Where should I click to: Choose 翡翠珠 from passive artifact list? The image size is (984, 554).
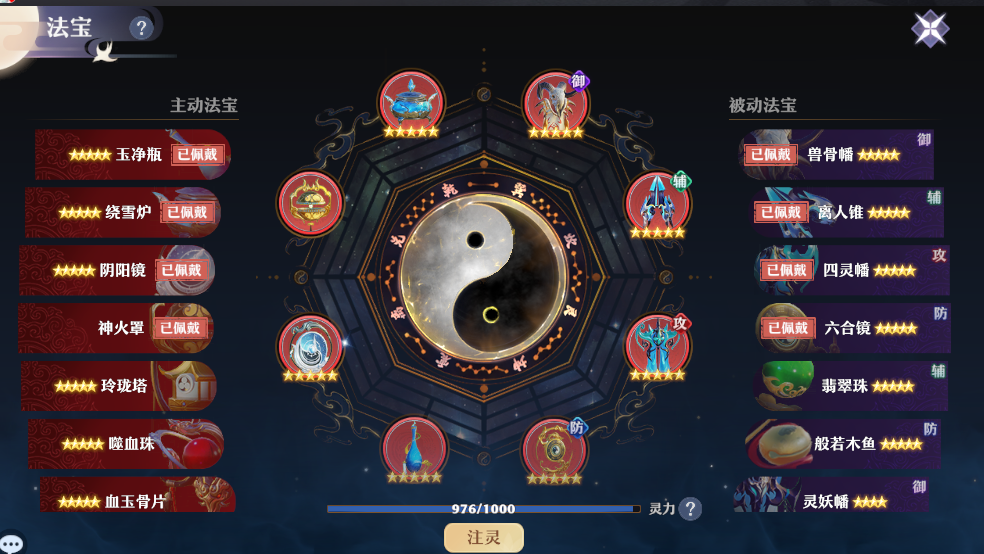click(851, 386)
